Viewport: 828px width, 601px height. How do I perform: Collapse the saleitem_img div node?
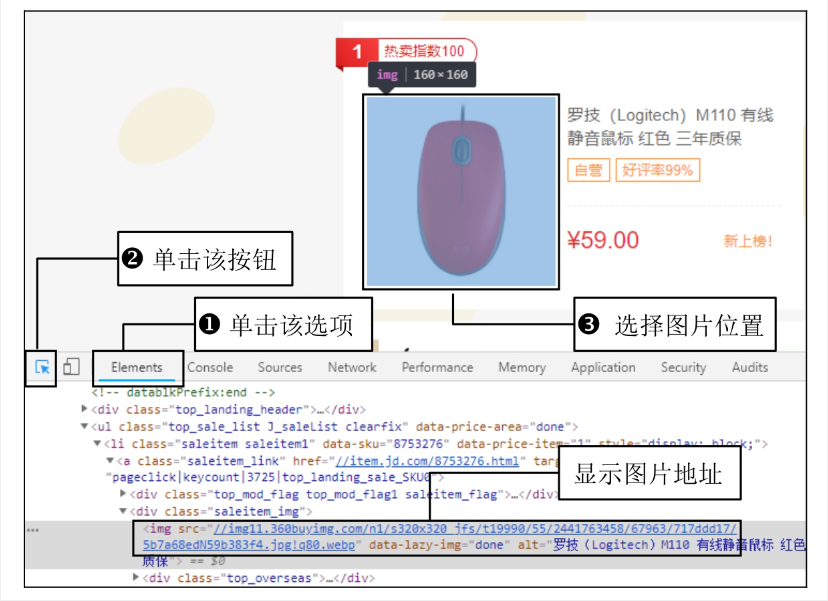tap(123, 511)
